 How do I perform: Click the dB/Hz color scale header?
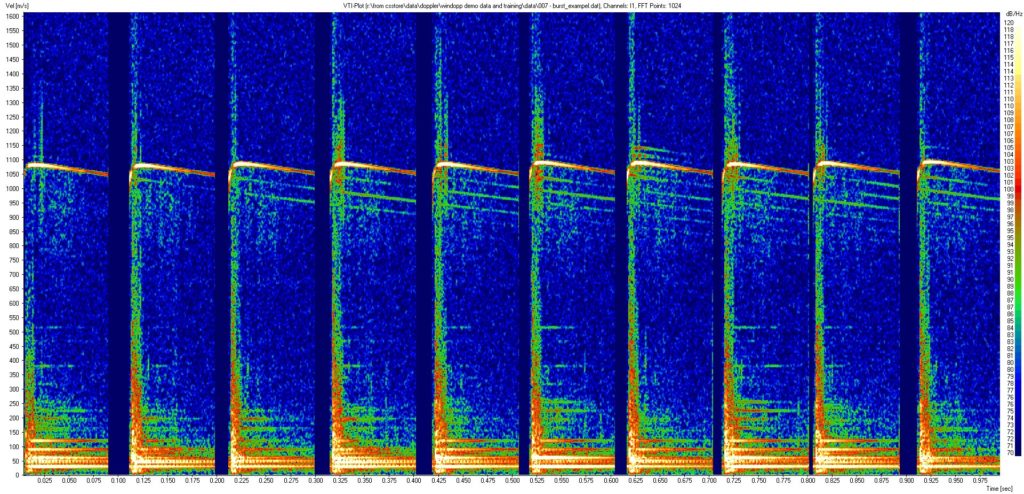click(1009, 13)
